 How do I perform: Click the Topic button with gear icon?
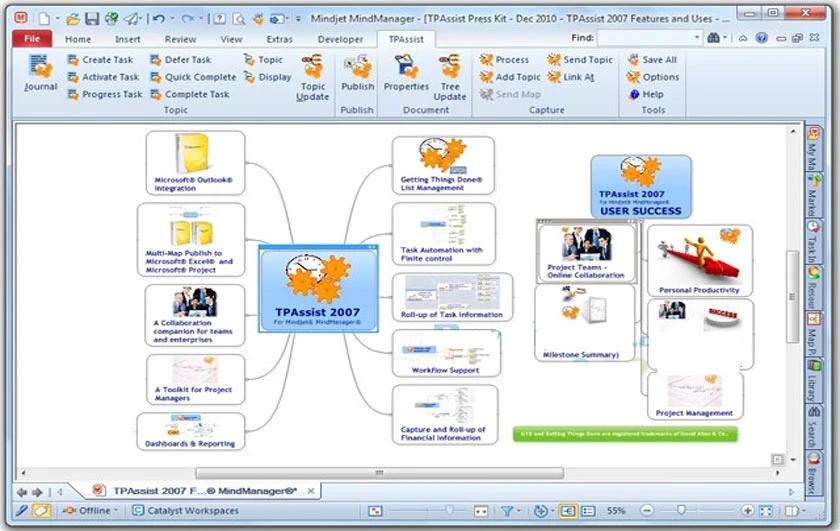(263, 59)
